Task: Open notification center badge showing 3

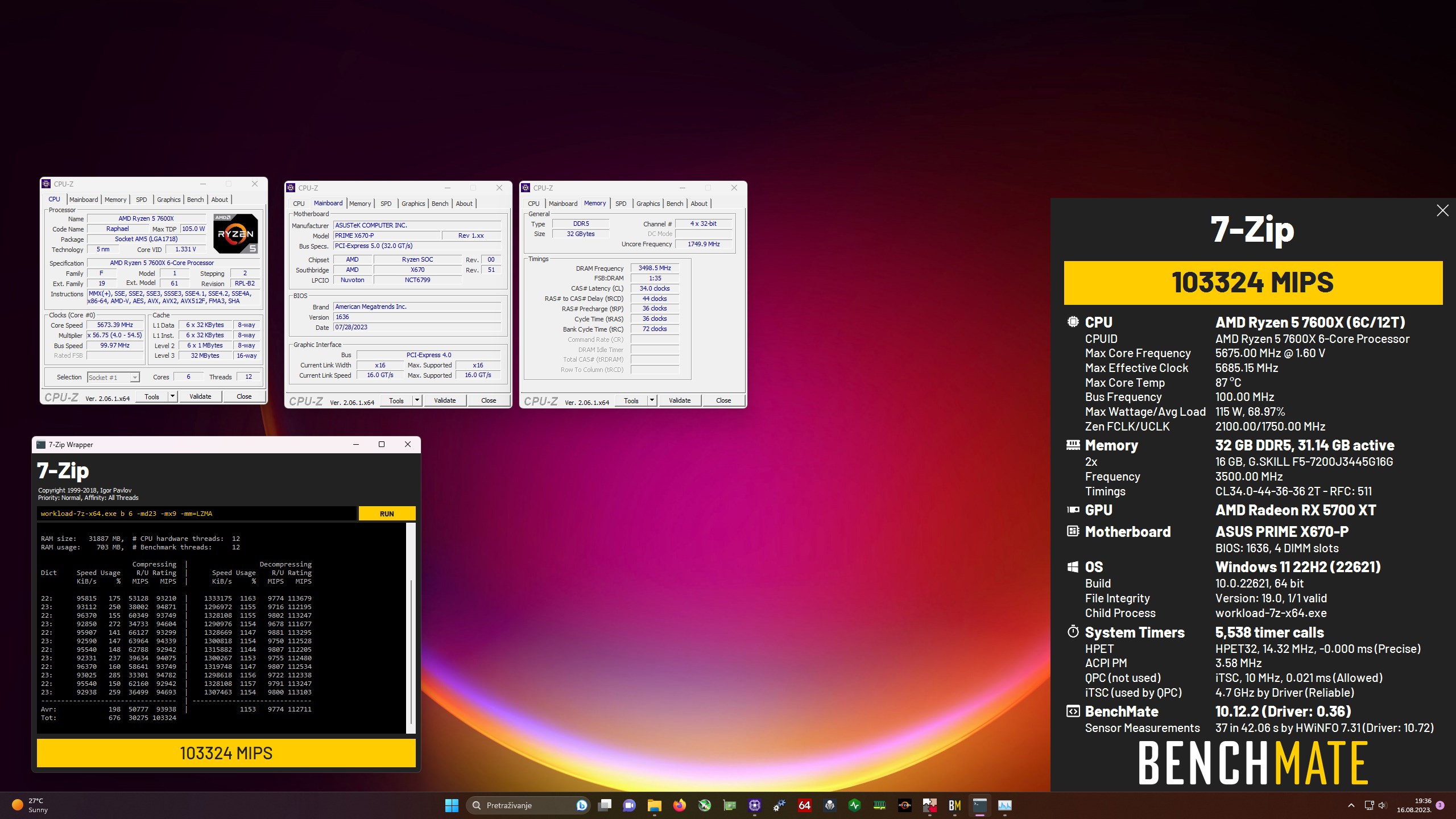Action: pyautogui.click(x=1440, y=805)
